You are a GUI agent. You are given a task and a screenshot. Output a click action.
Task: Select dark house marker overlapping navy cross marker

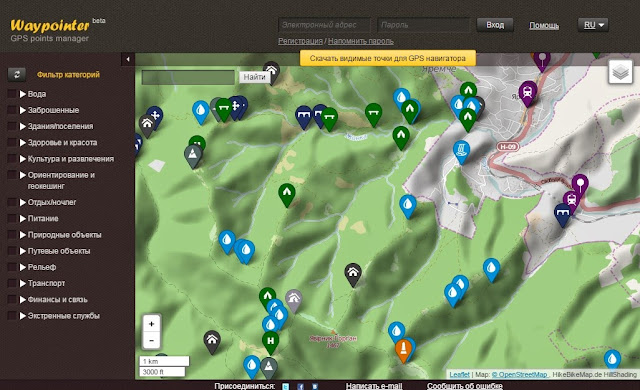(x=146, y=125)
